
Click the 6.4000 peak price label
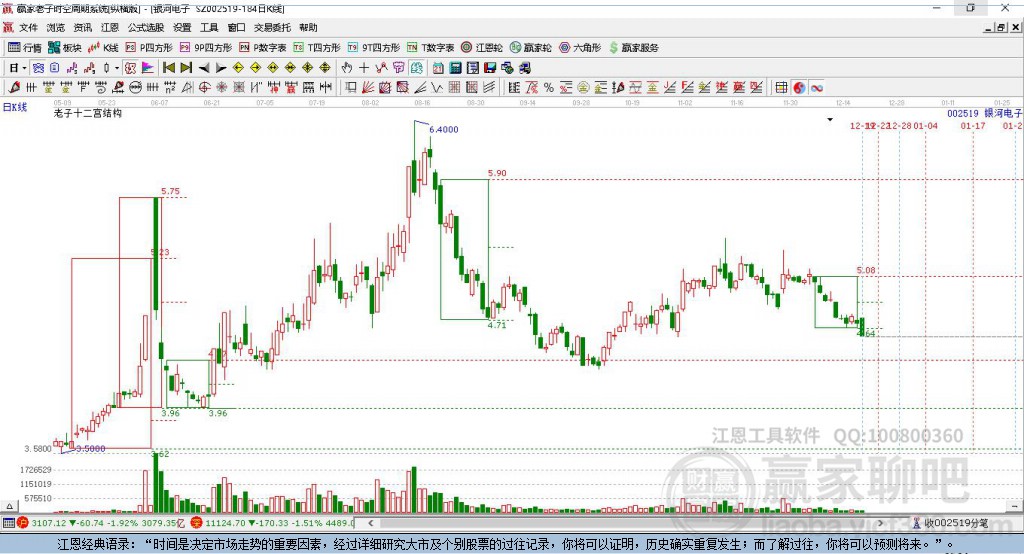(444, 129)
